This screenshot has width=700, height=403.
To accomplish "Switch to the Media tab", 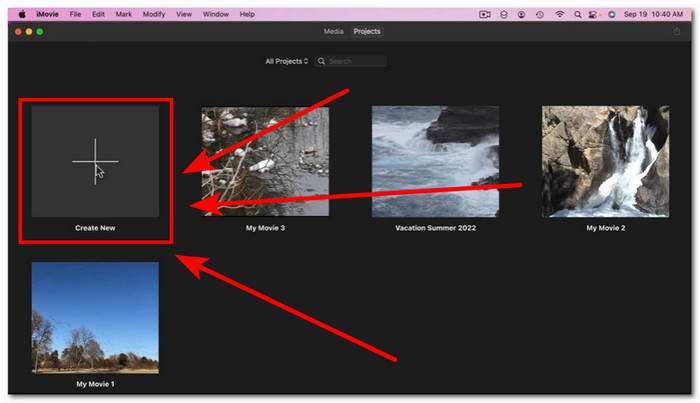I will click(x=333, y=32).
